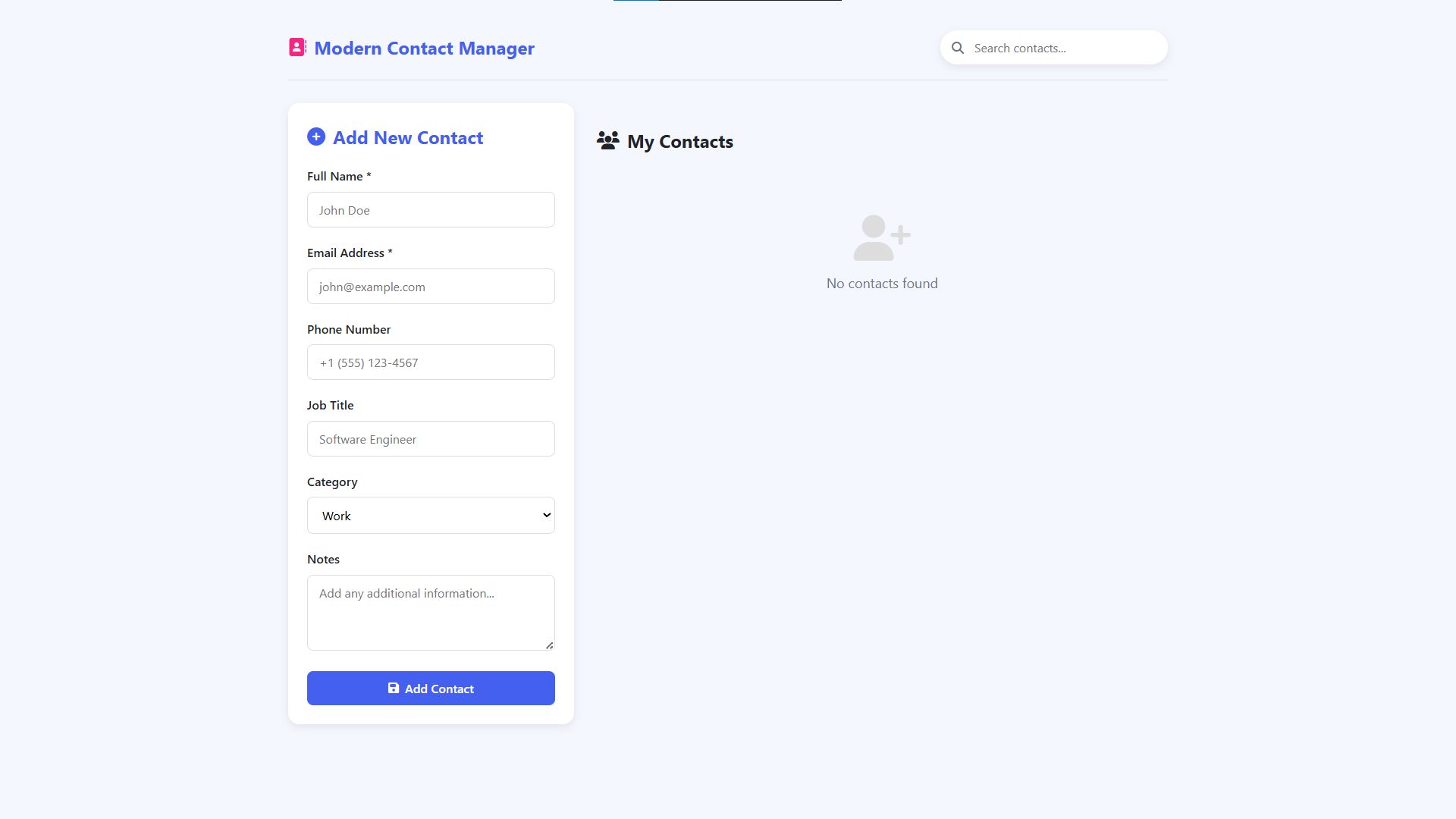
Task: Click the save disk icon on Add Contact button
Action: [394, 689]
